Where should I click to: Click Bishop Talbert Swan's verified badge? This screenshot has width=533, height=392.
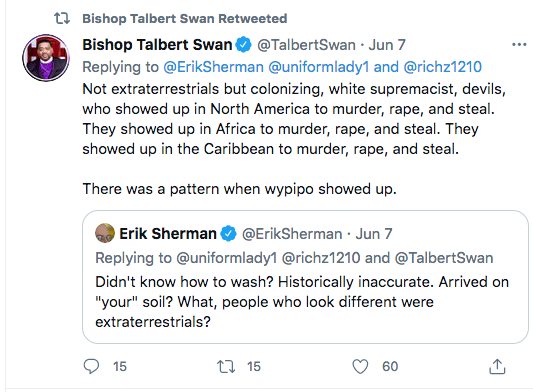coord(243,45)
